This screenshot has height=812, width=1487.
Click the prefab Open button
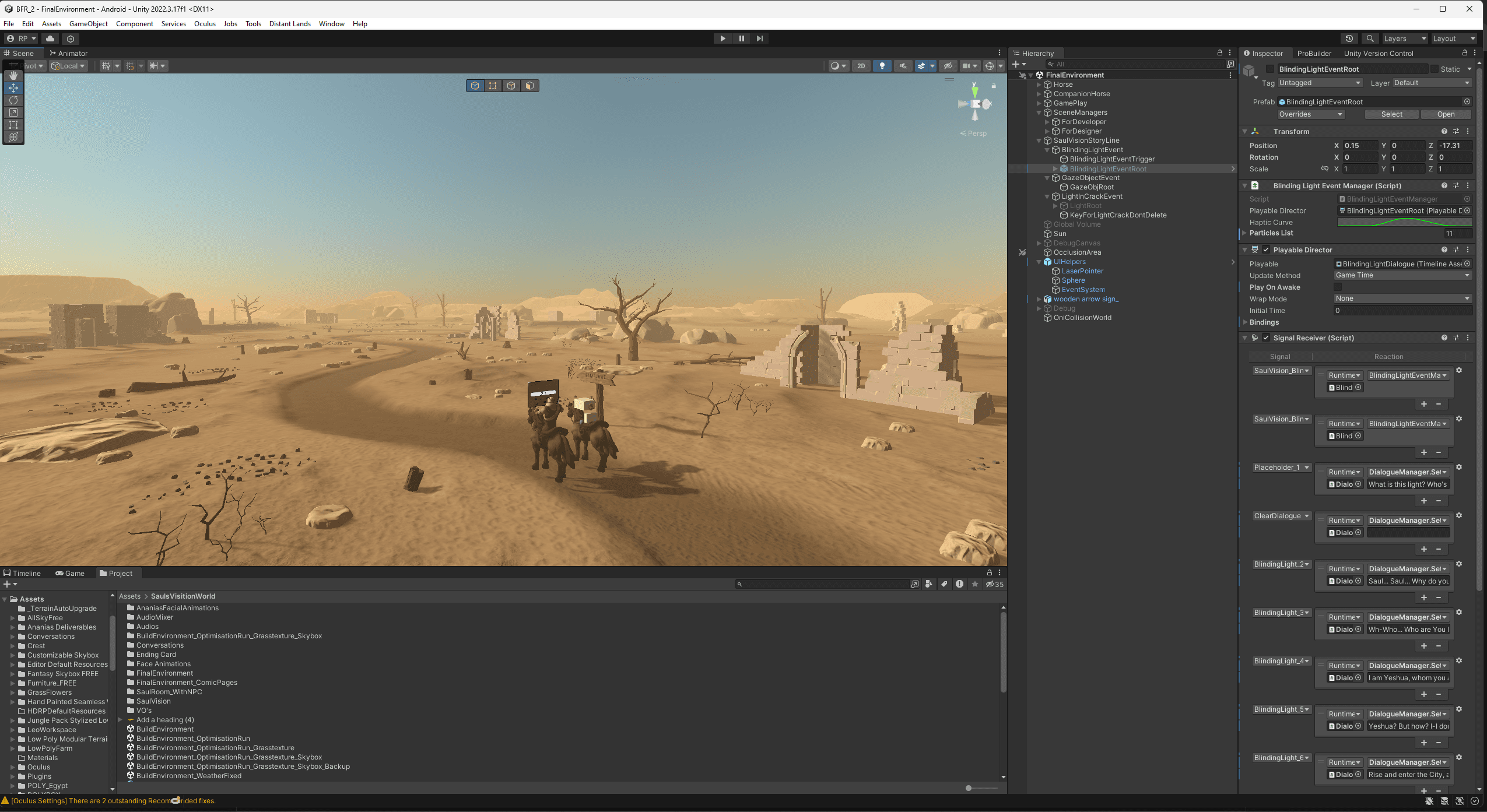[1446, 114]
